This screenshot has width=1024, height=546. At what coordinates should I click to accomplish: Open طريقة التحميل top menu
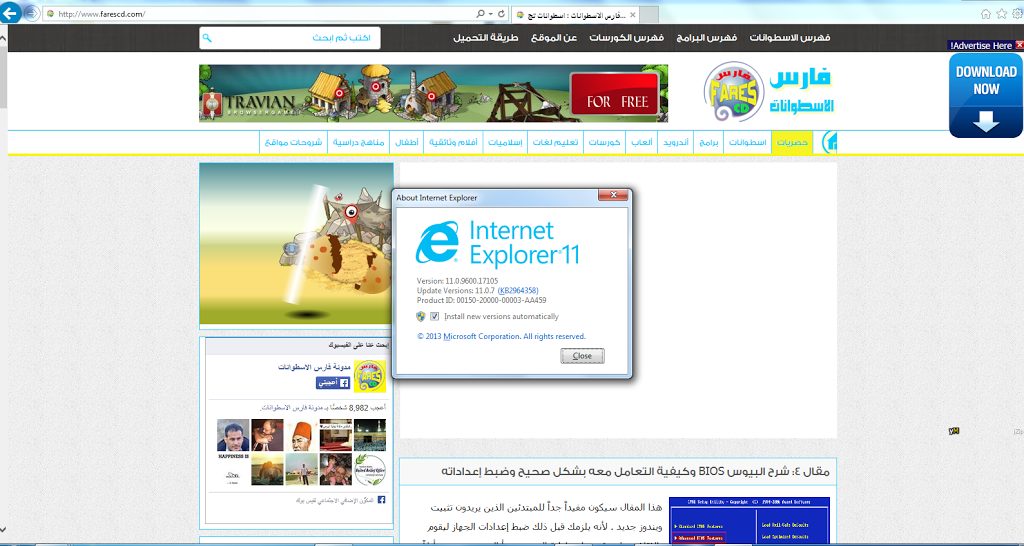tap(486, 38)
